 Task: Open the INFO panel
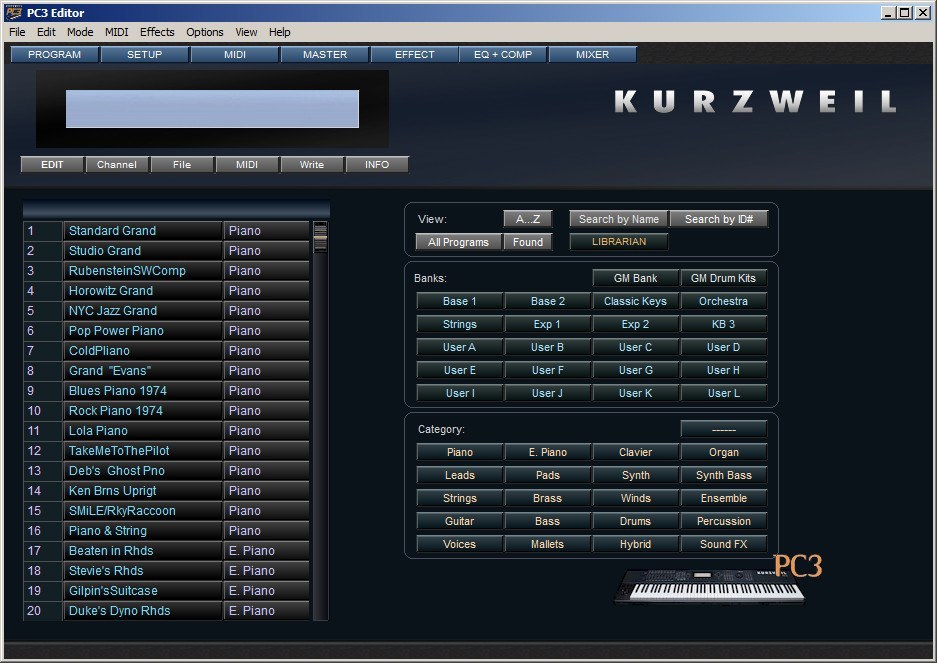tap(377, 164)
